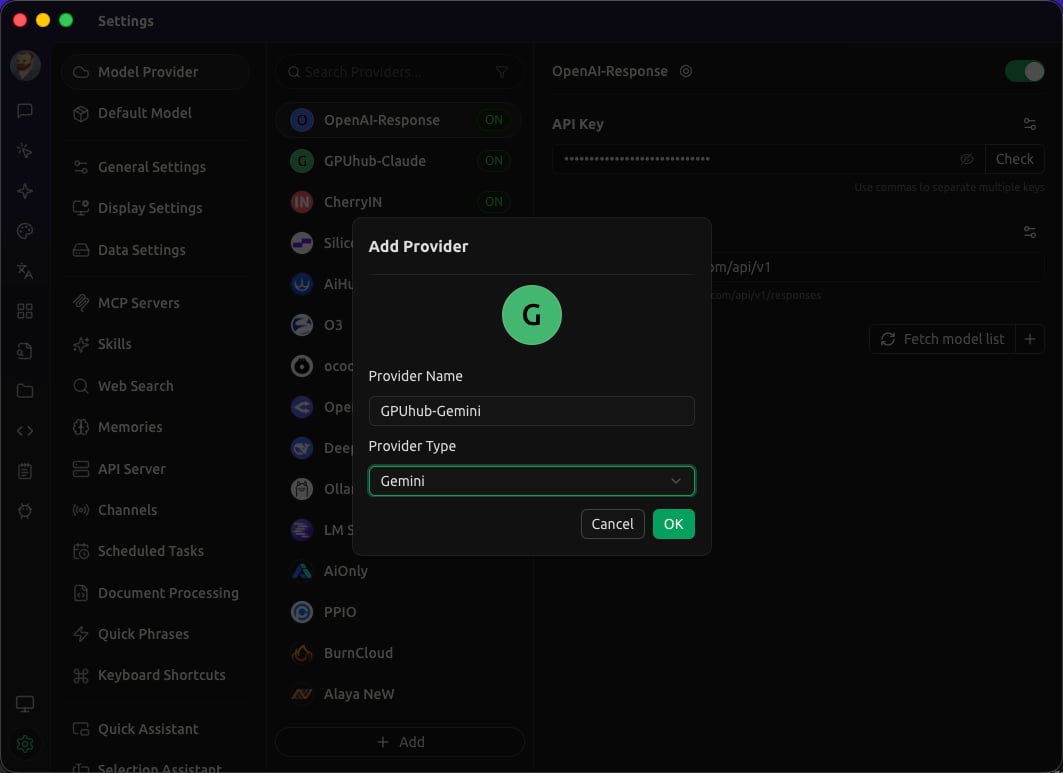Open Default Model settings
The width and height of the screenshot is (1063, 773).
pos(155,113)
